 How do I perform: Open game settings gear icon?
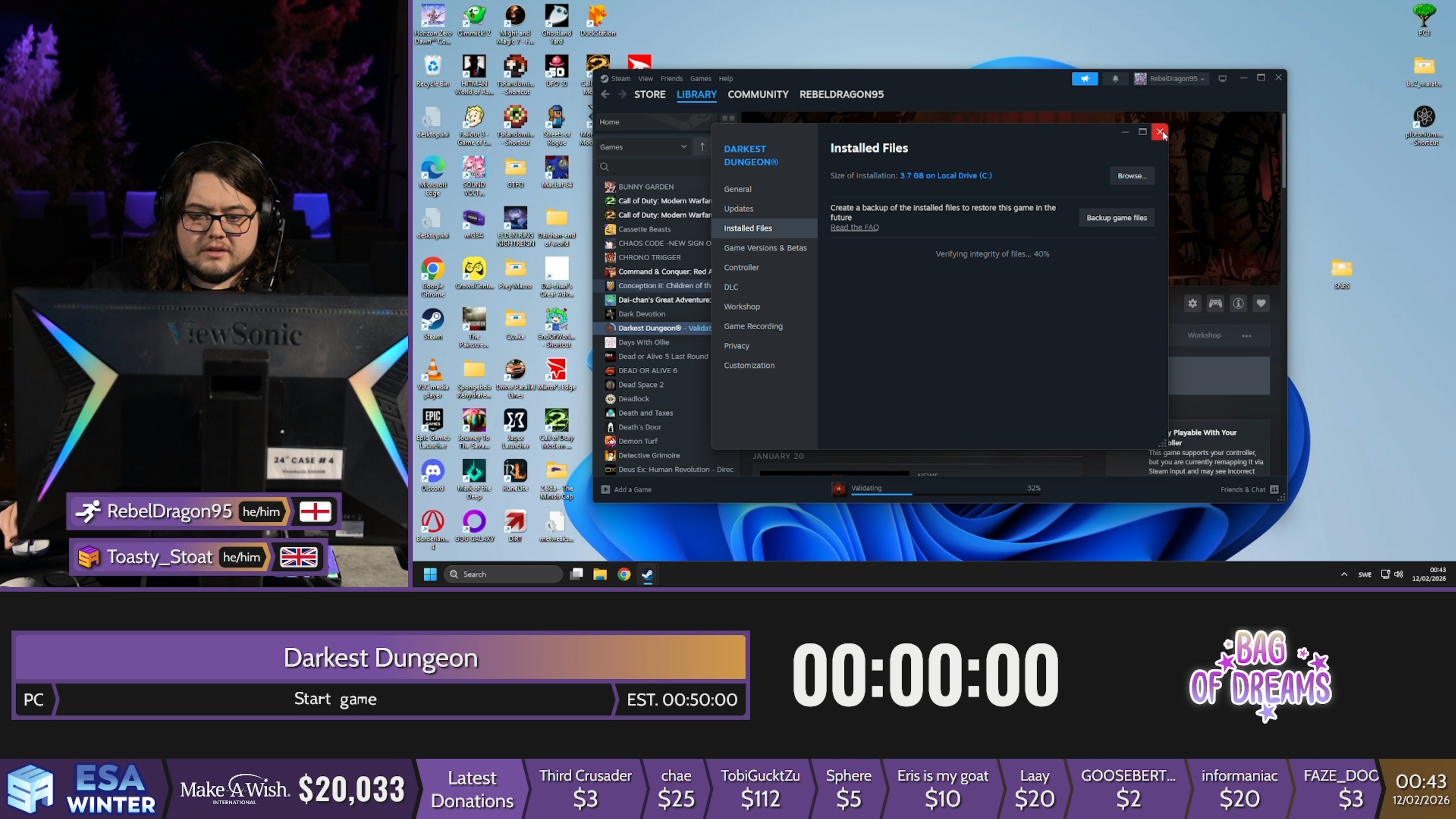click(1192, 303)
